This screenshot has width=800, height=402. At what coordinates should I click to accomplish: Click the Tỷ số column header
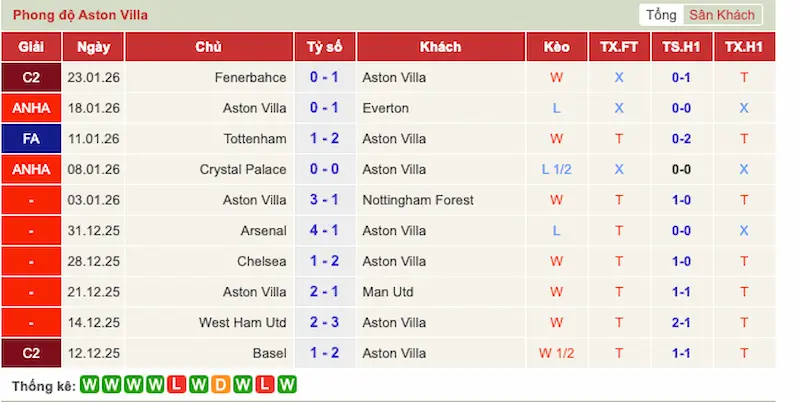point(324,47)
